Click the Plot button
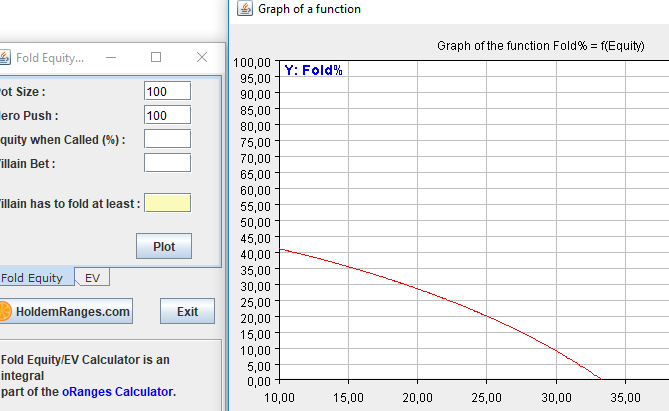The image size is (669, 411). pos(164,246)
